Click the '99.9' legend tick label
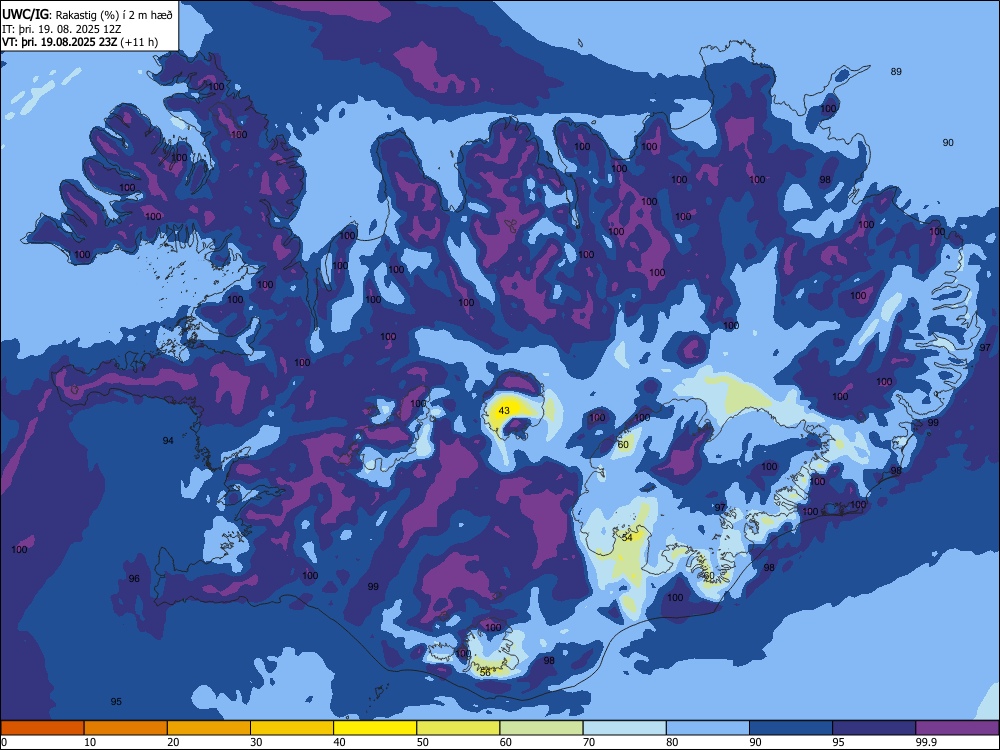 click(x=926, y=742)
